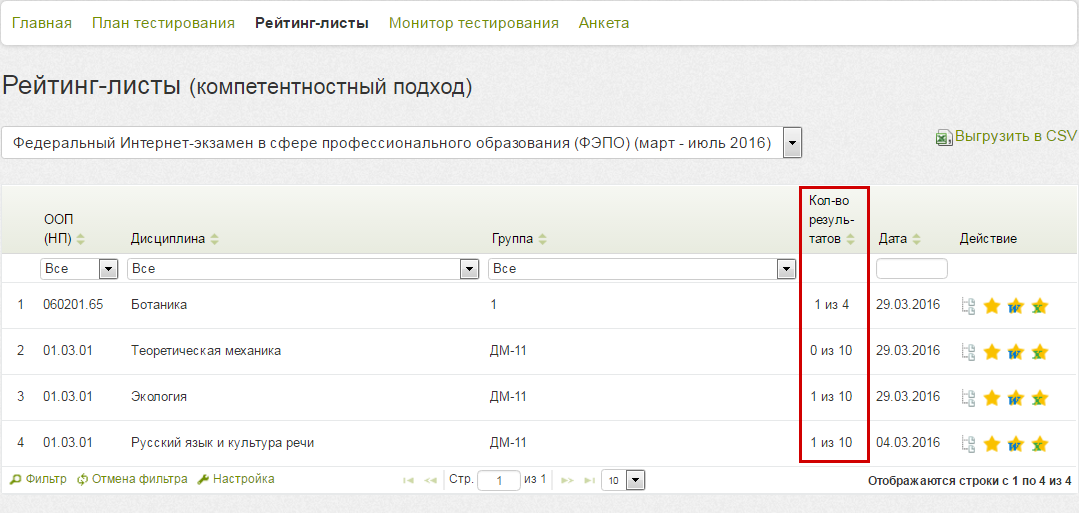
Task: Go to first page pager icon
Action: [408, 480]
